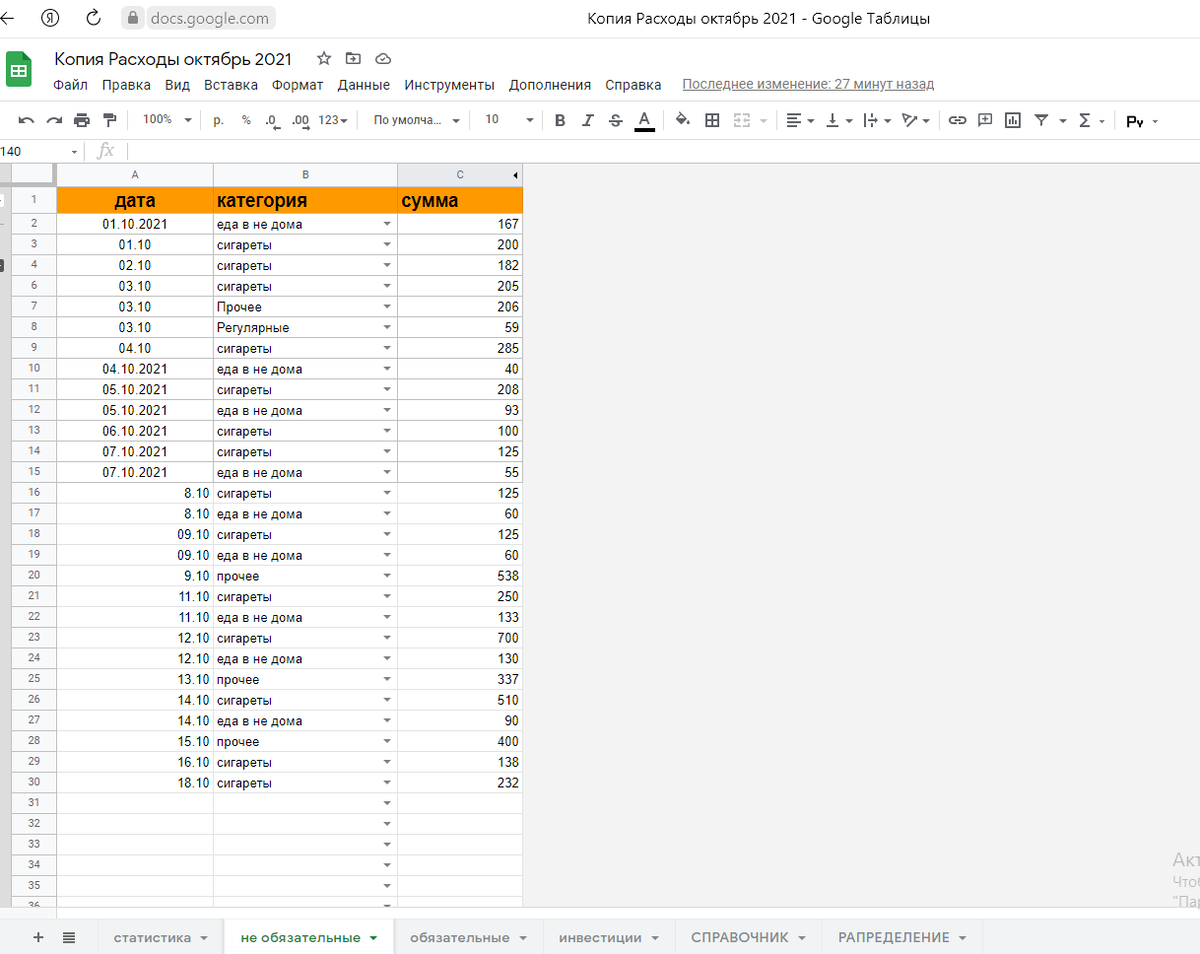1200x954 pixels.
Task: Click the insert chart icon
Action: (x=1013, y=120)
